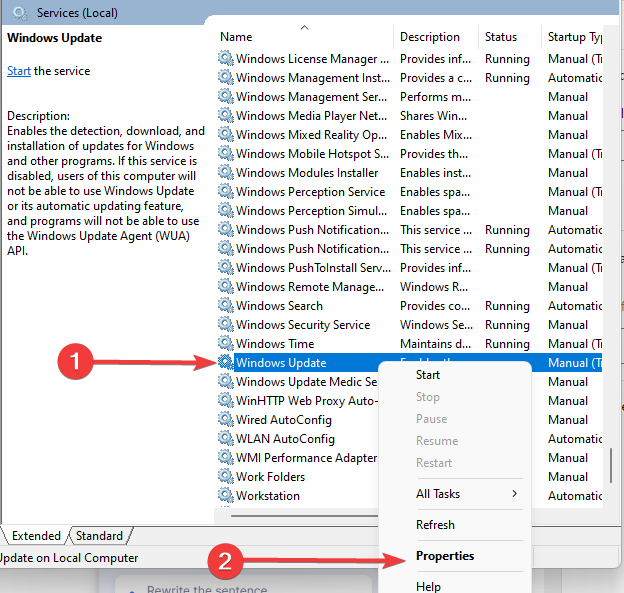Click the Windows Update Medic service gear icon

[226, 381]
